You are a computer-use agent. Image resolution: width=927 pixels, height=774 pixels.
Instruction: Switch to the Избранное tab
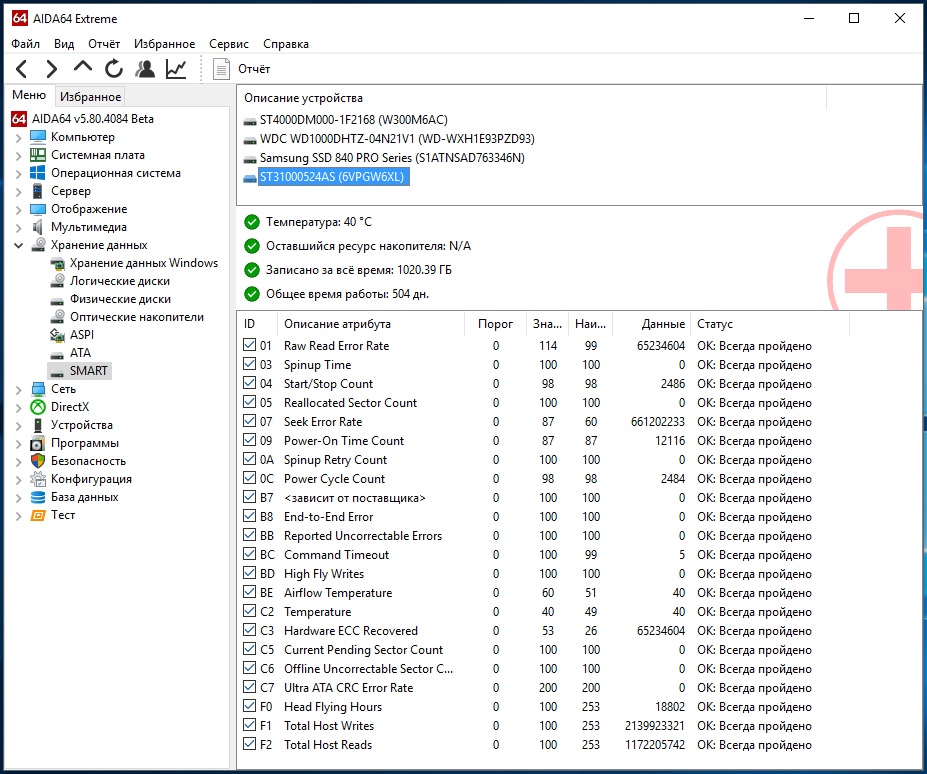coord(90,96)
